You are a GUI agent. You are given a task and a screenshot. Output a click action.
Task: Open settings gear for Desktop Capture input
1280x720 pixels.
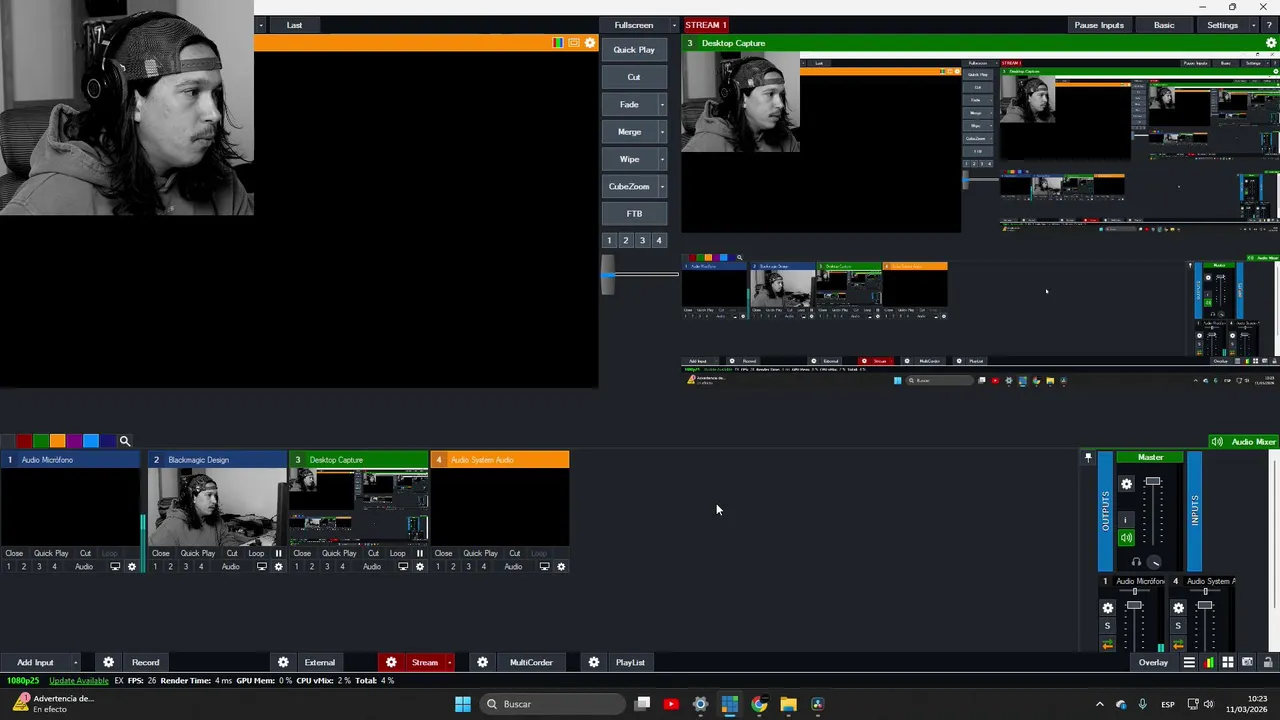click(419, 567)
